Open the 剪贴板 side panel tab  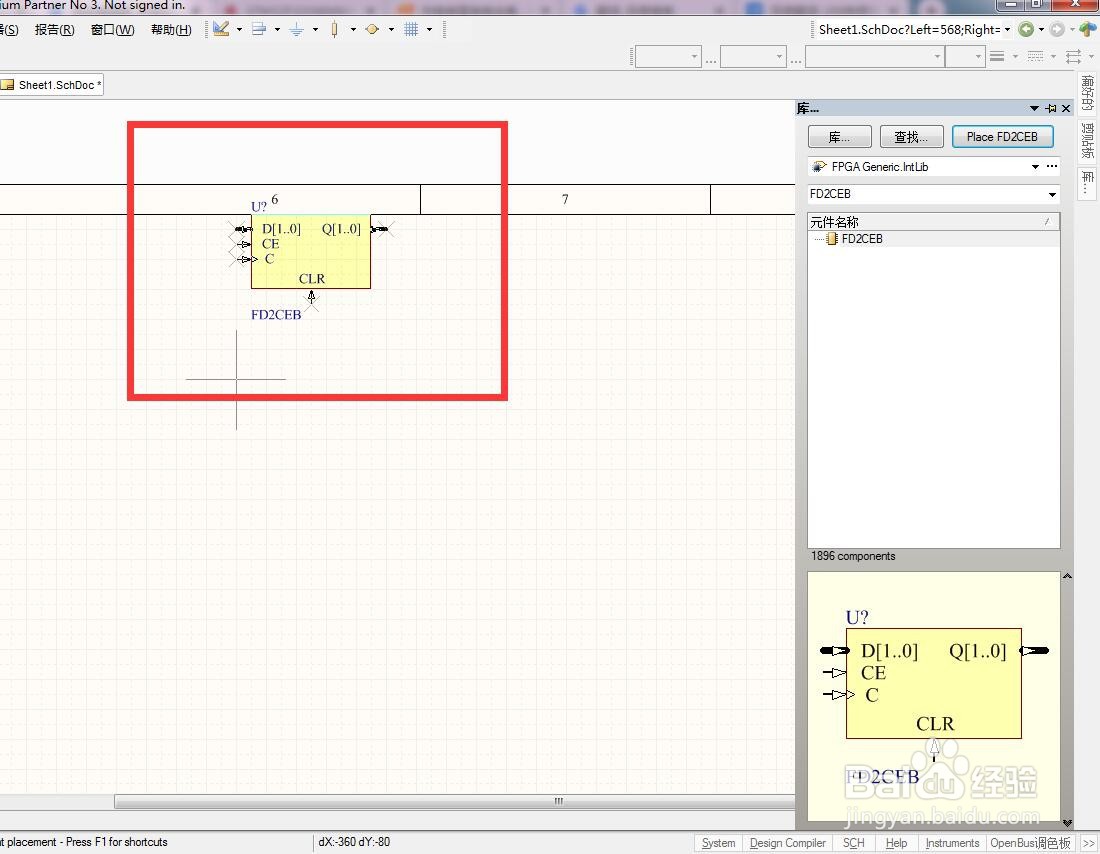pyautogui.click(x=1087, y=140)
